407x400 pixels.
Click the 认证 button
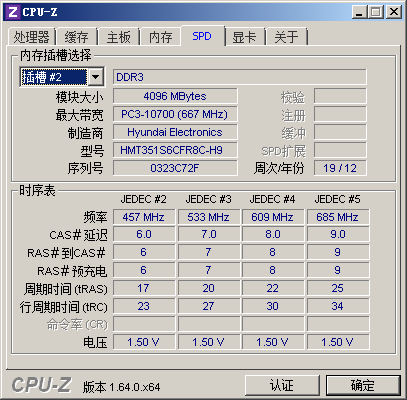point(282,385)
